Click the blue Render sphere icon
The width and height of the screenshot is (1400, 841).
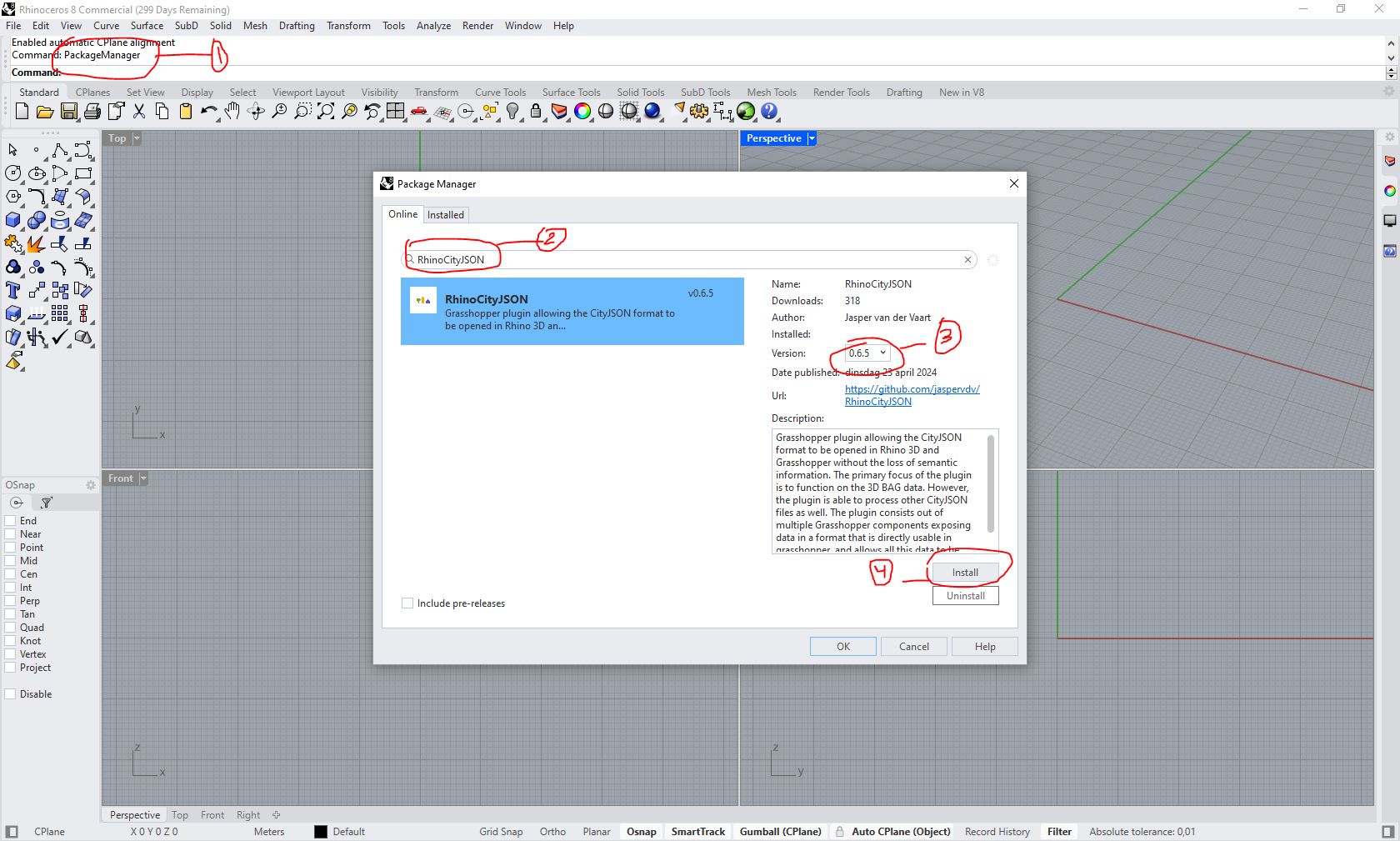pyautogui.click(x=652, y=111)
